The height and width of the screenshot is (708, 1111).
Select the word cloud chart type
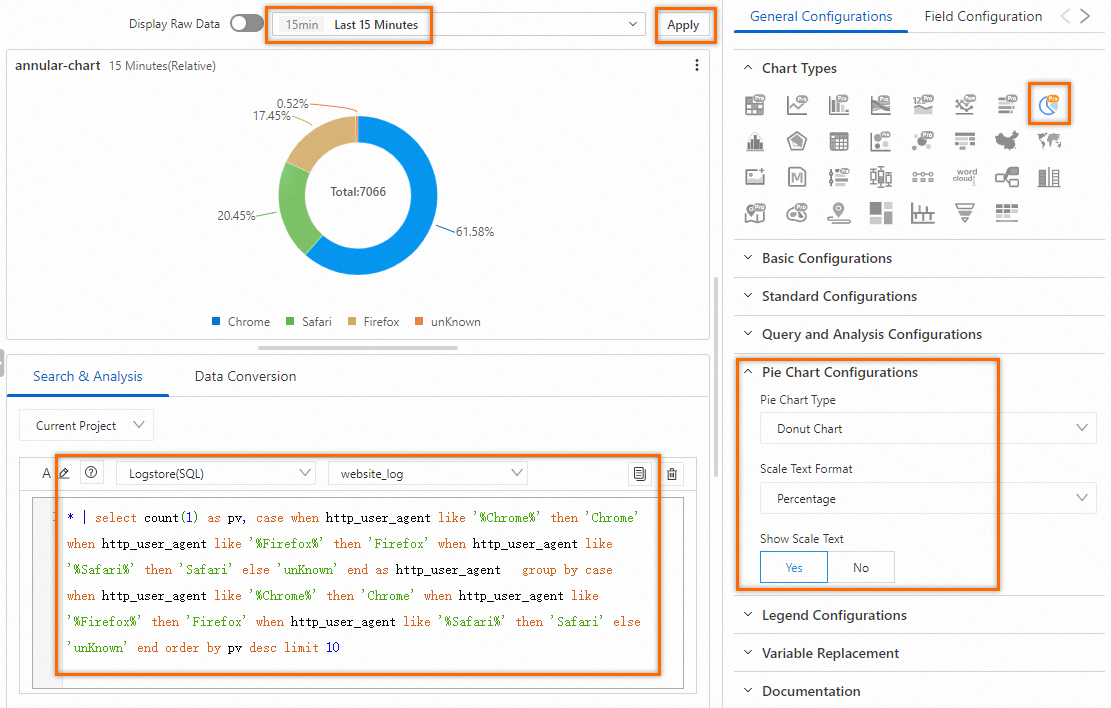pyautogui.click(x=964, y=176)
